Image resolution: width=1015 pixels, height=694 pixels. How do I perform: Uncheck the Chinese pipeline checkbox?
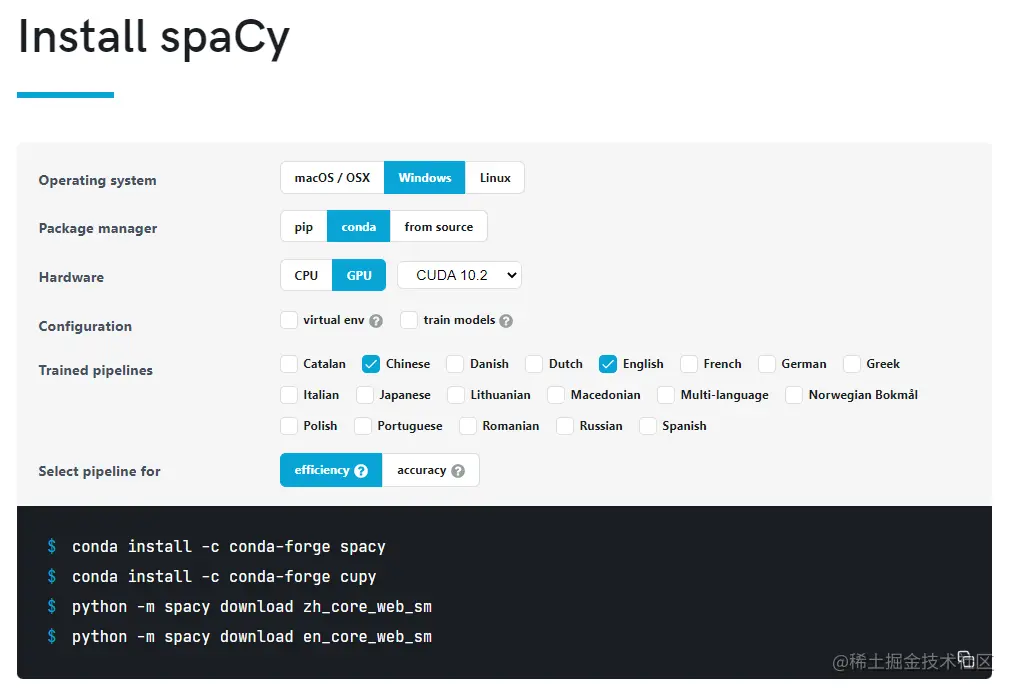(371, 364)
